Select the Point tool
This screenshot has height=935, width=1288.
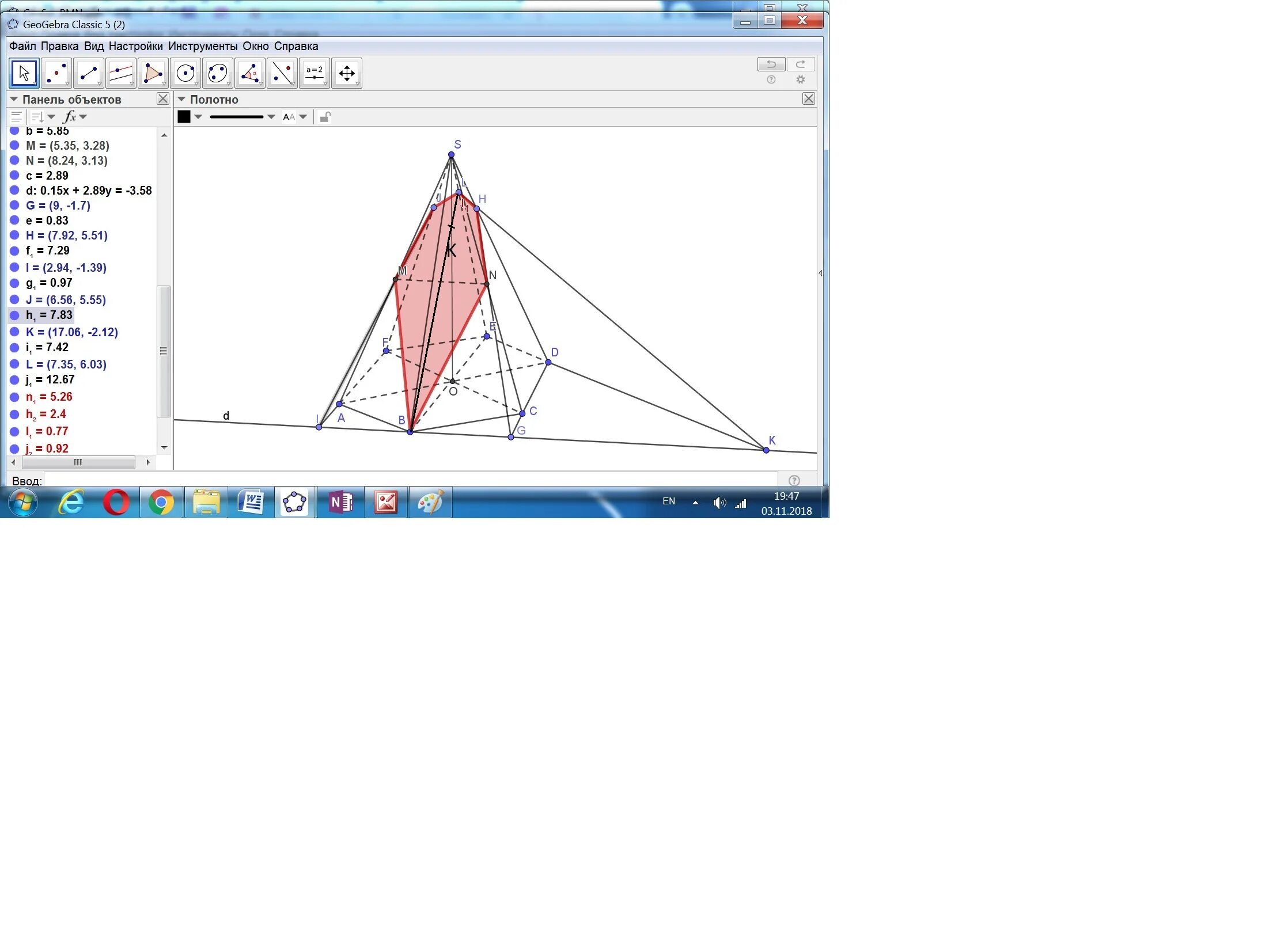[56, 73]
